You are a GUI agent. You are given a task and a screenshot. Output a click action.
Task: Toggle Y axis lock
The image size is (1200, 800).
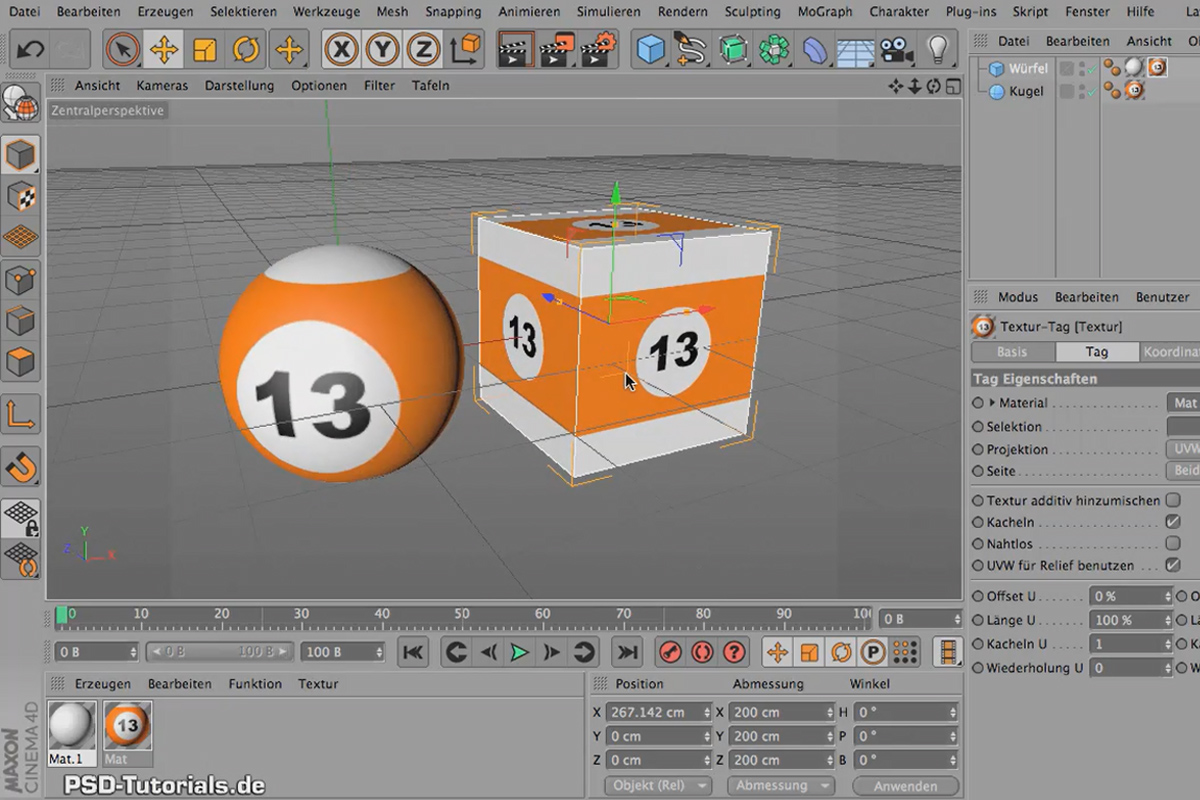point(383,49)
